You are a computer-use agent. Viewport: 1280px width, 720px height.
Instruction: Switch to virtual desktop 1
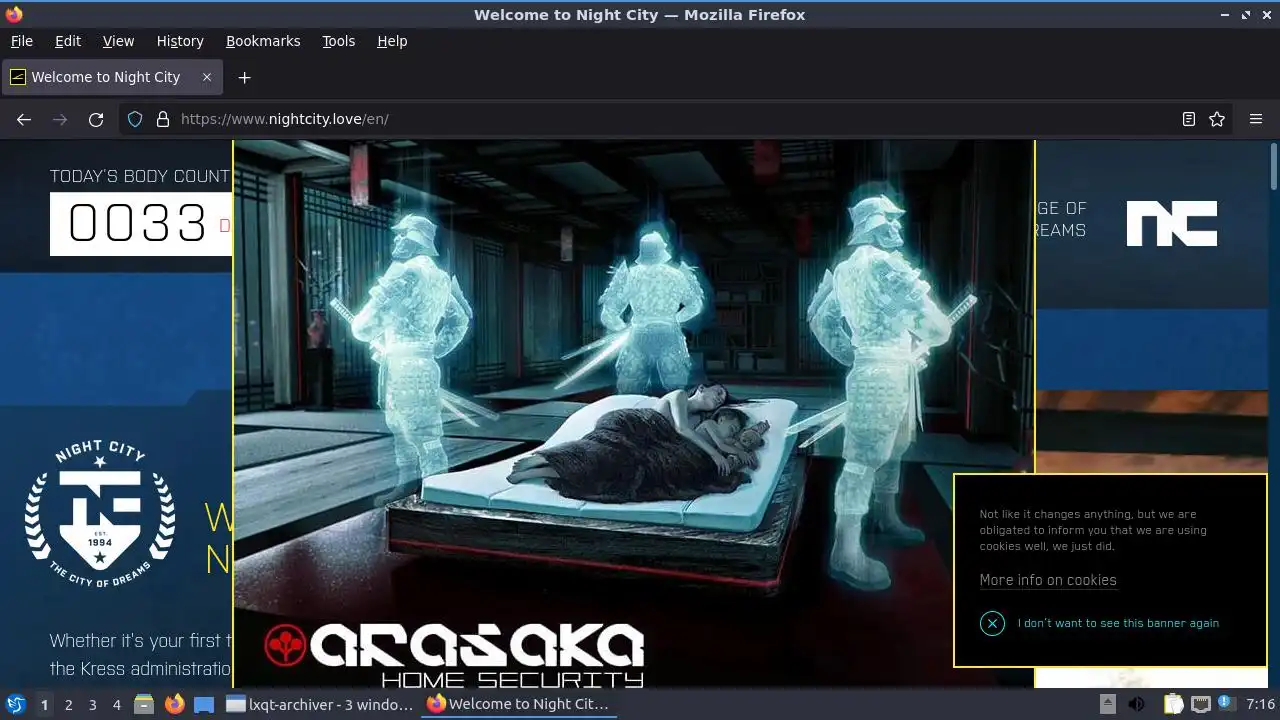pyautogui.click(x=44, y=705)
